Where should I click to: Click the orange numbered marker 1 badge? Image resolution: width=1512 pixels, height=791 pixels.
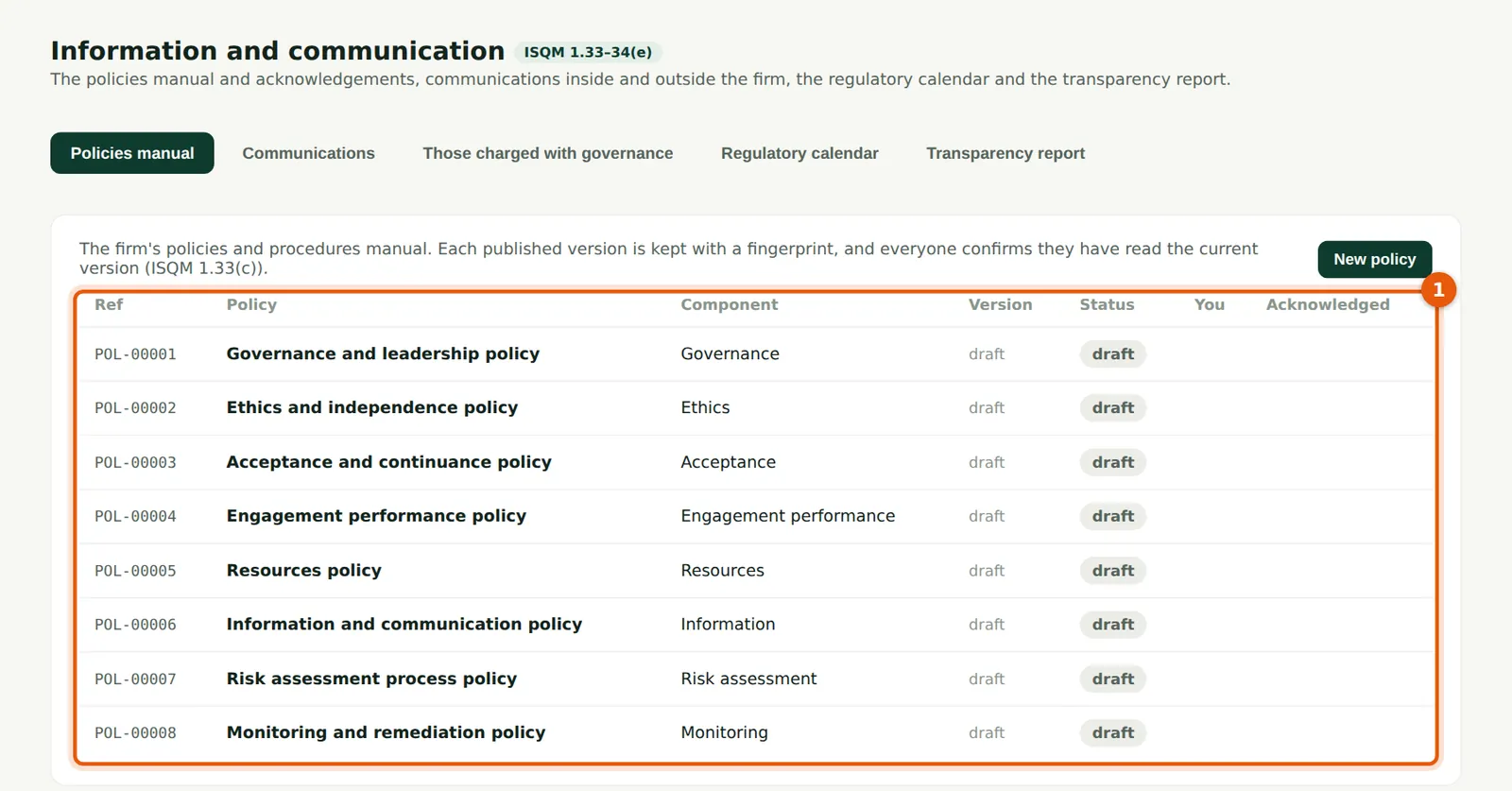pos(1438,289)
